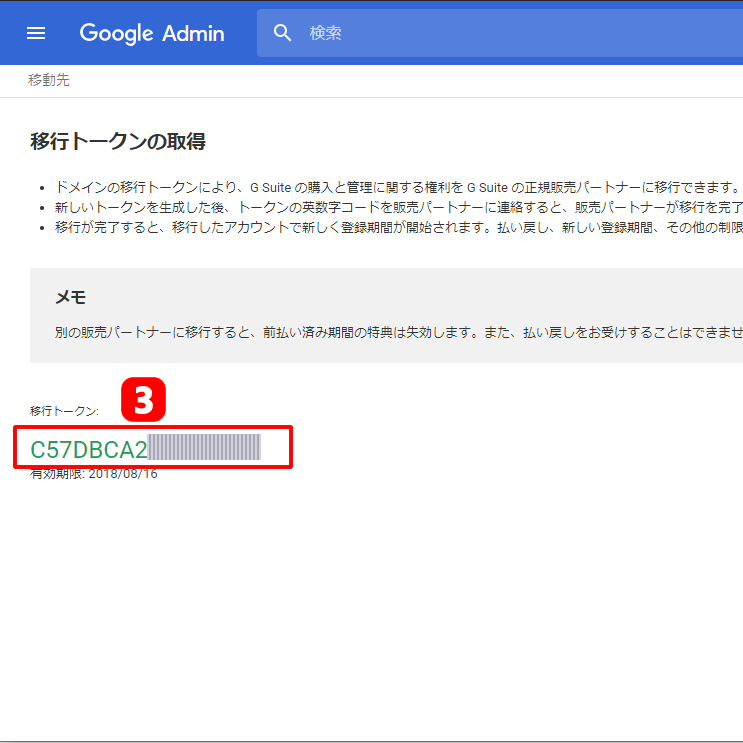743x743 pixels.
Task: Click the メモ heading in the gray box
Action: (70, 298)
